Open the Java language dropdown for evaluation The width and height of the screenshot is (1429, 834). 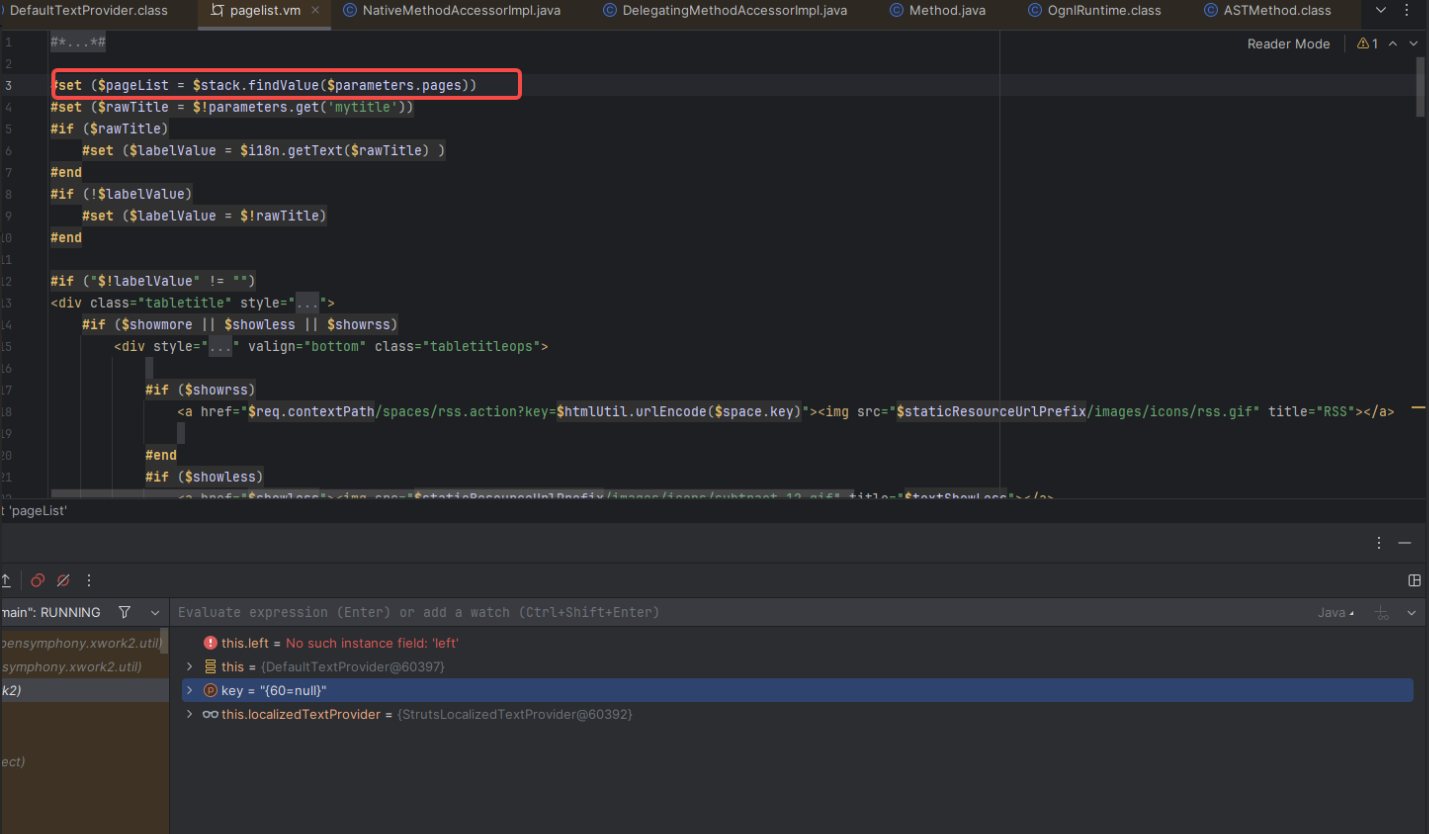point(1336,612)
